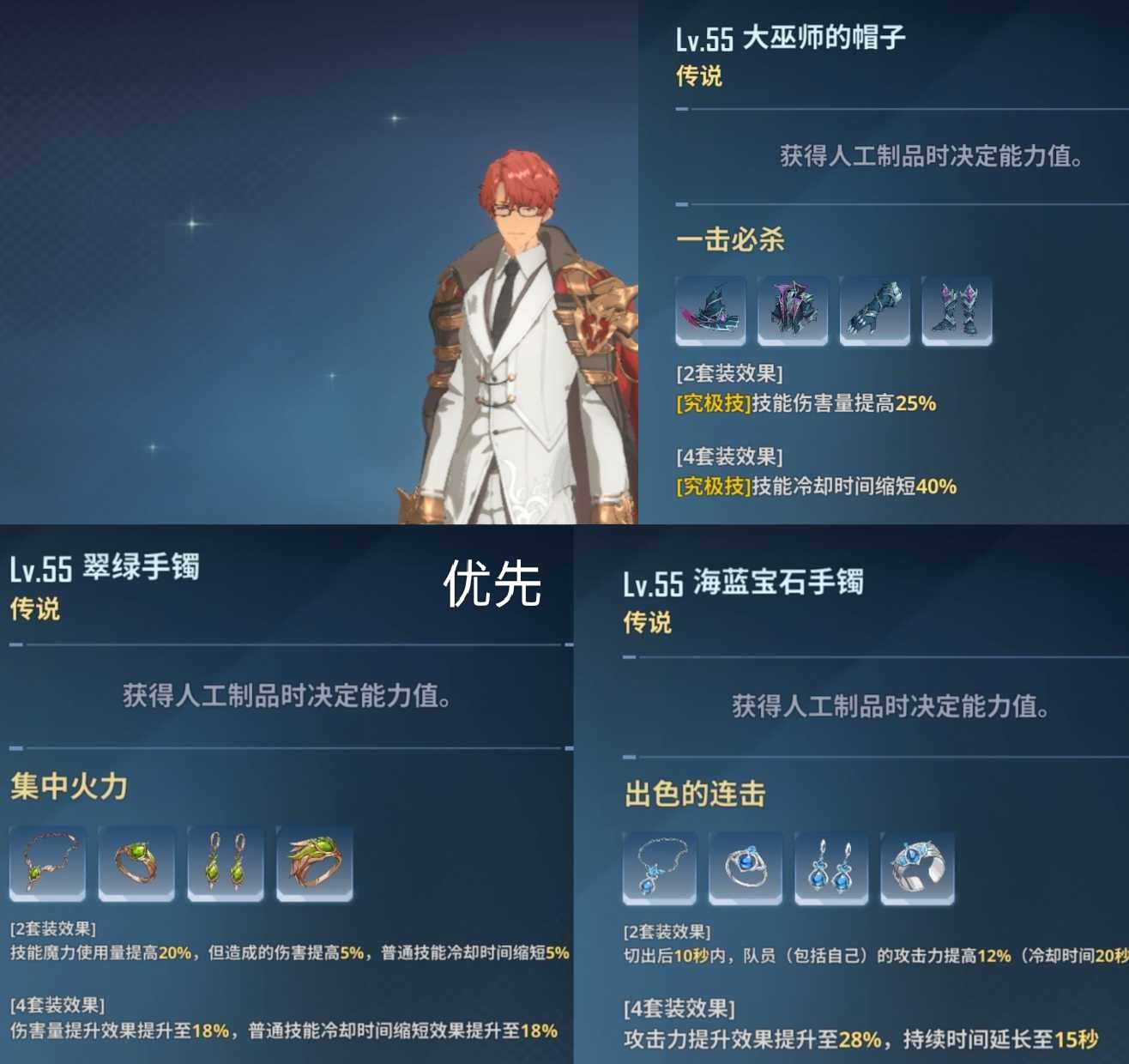Select the green gem necklace icon
The width and height of the screenshot is (1129, 1064).
[47, 863]
